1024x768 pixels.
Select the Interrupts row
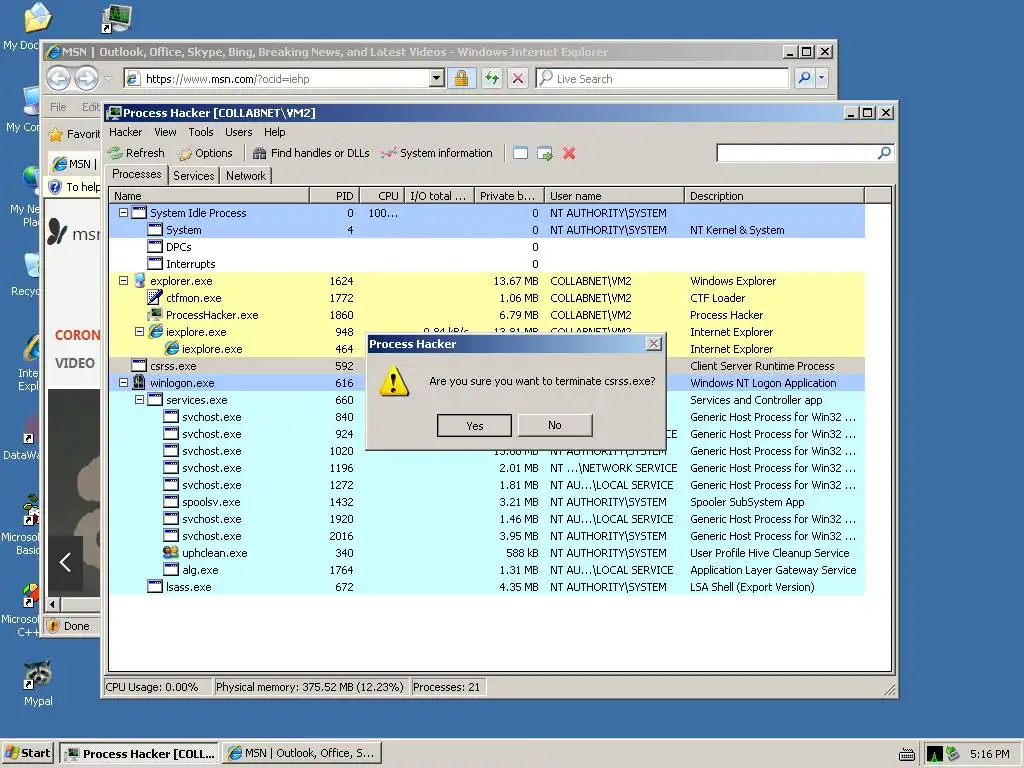tap(487, 264)
